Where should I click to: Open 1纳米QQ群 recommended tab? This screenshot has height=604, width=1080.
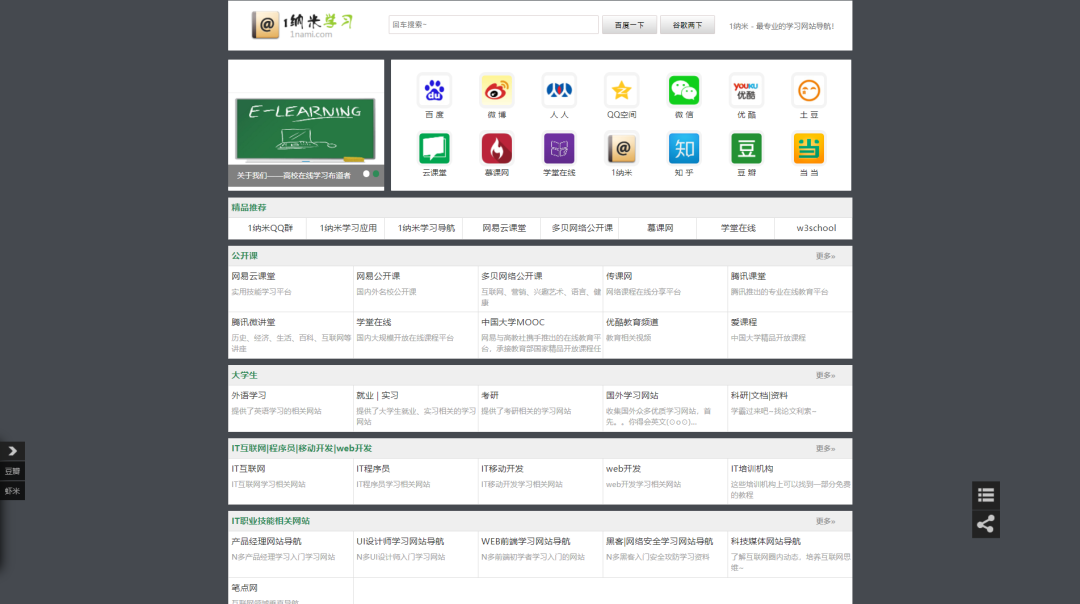click(270, 228)
